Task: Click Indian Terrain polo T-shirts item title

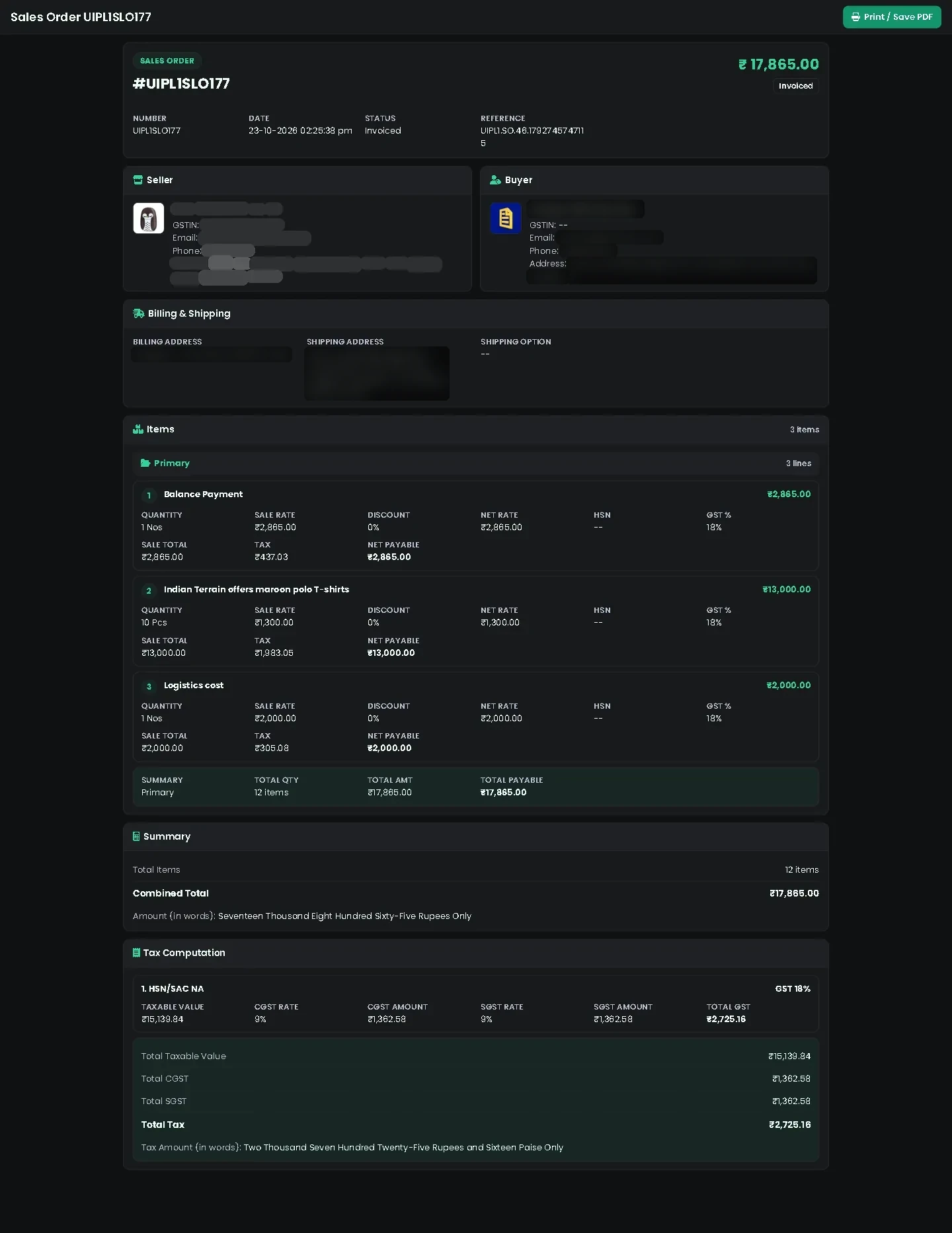Action: coord(257,590)
